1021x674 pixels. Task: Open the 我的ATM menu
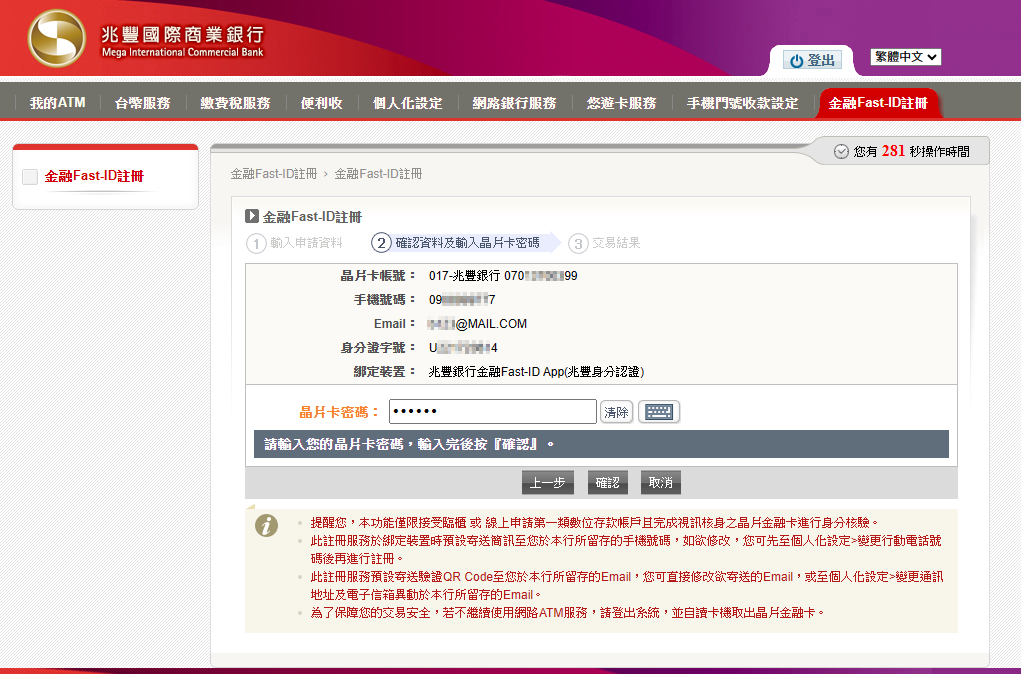(x=57, y=103)
